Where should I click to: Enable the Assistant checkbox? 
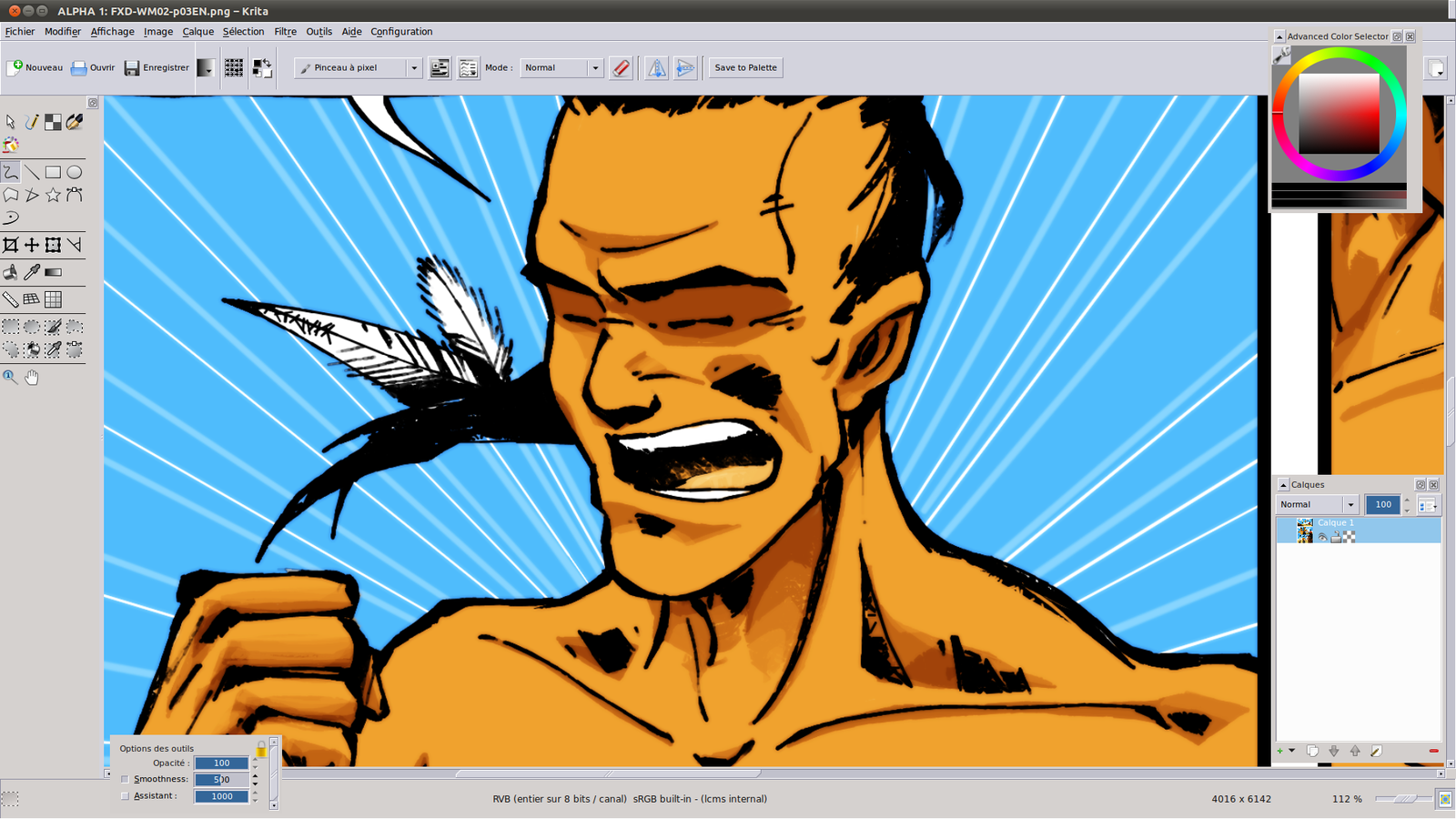[x=125, y=796]
